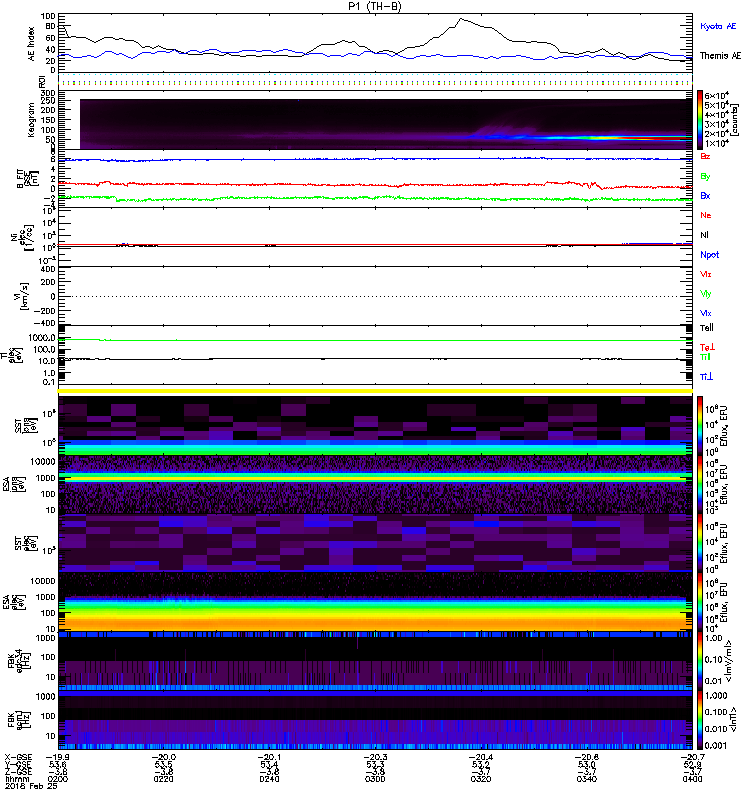750x800 pixels.
Task: Click the Keogram counts color bar
Action: click(x=700, y=120)
